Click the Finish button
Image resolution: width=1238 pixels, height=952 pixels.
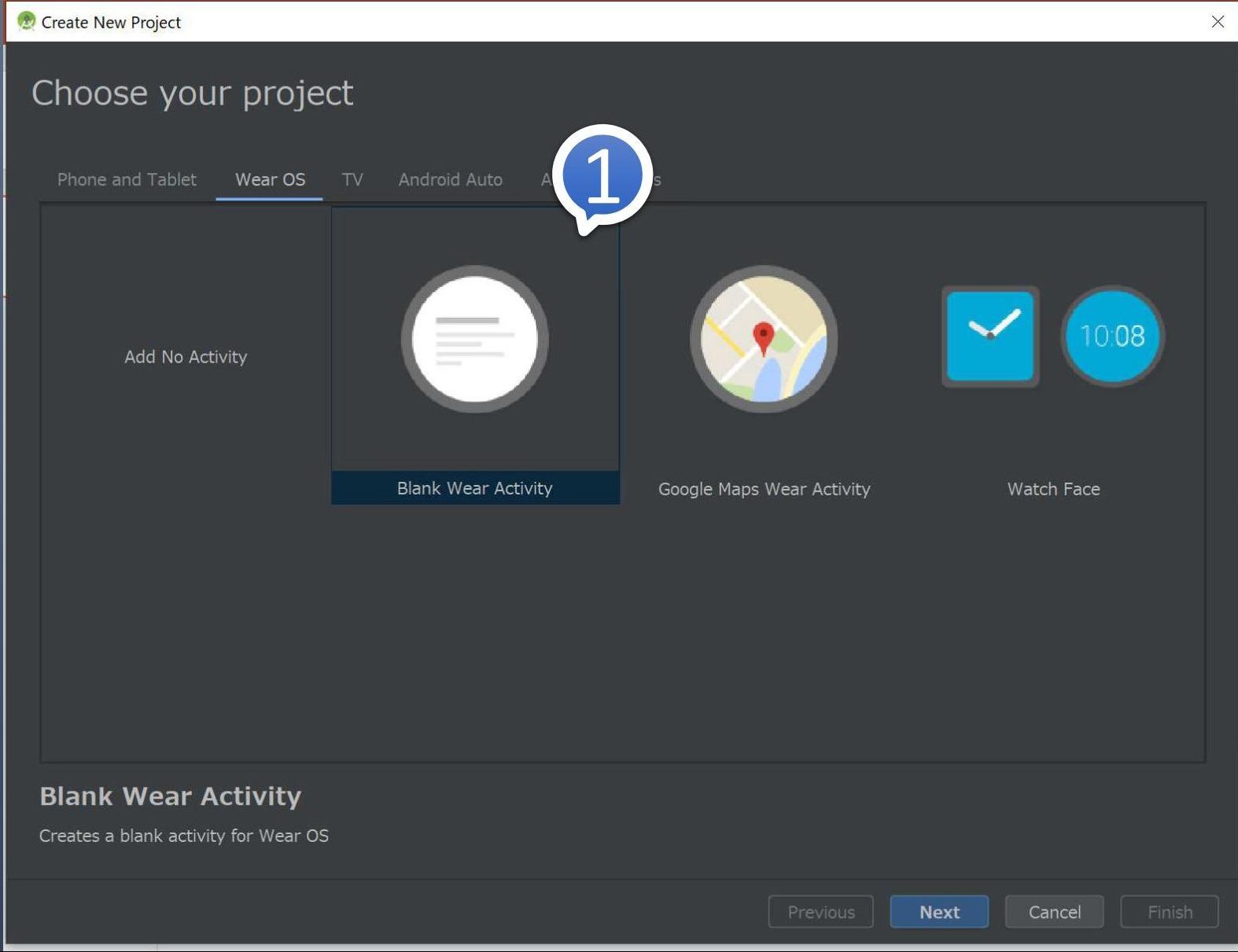[x=1170, y=912]
